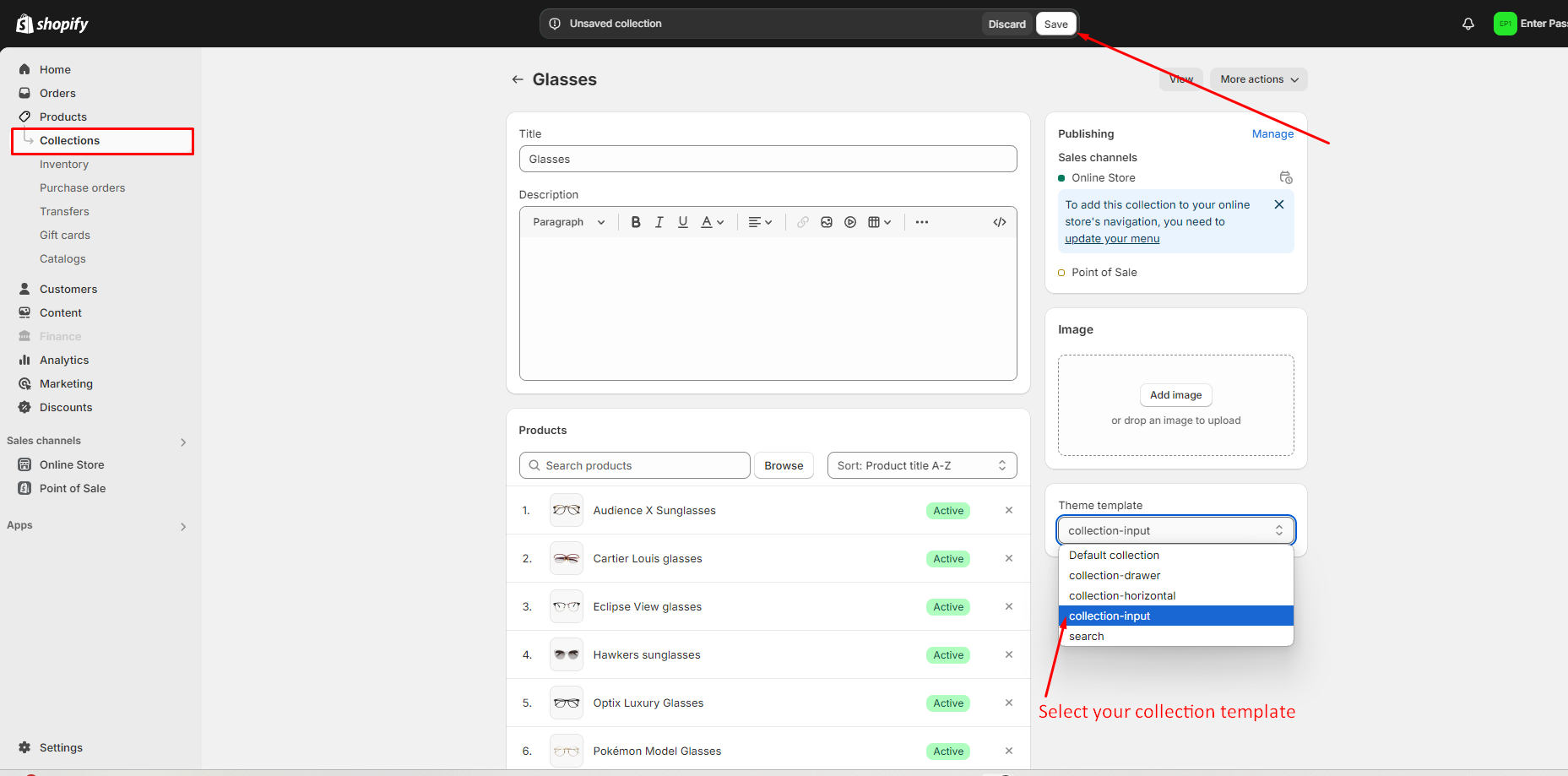
Task: Insert image in description
Action: [x=827, y=222]
